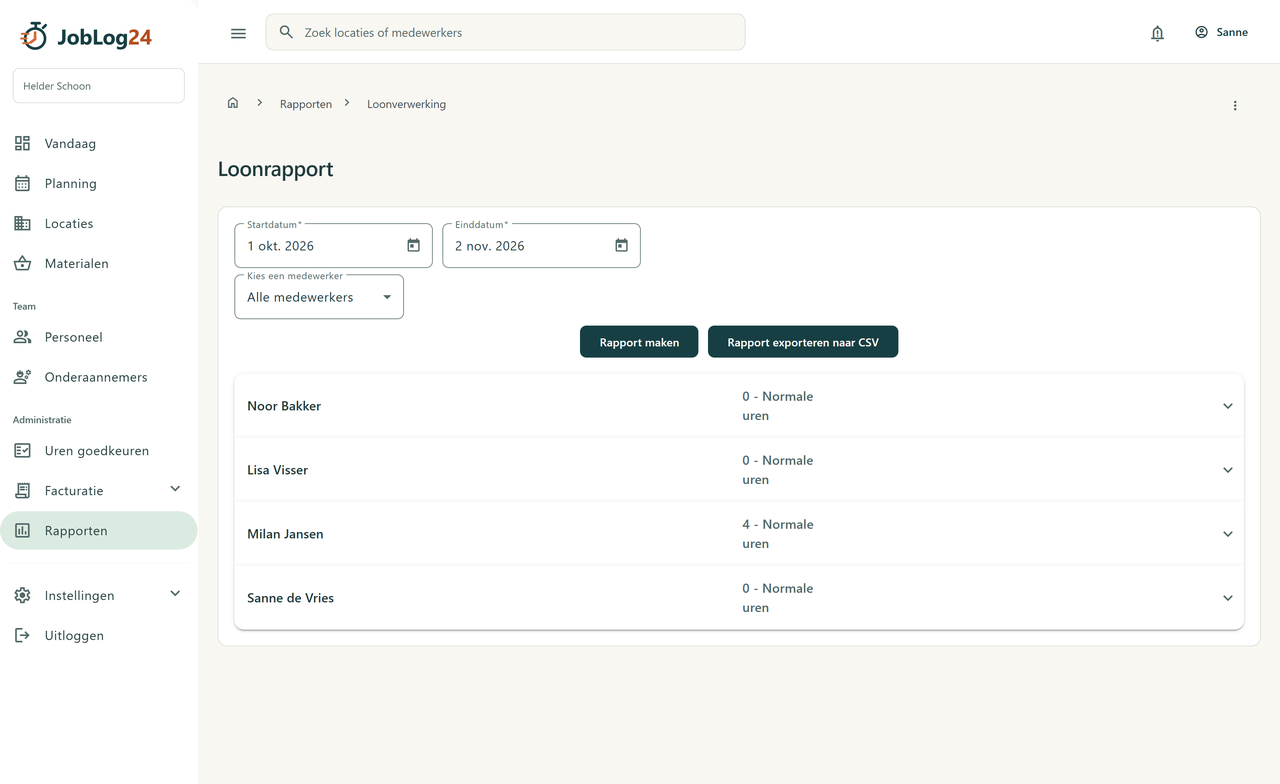Expand Lisa Visser's row chevron
Viewport: 1280px width, 784px height.
[1228, 470]
